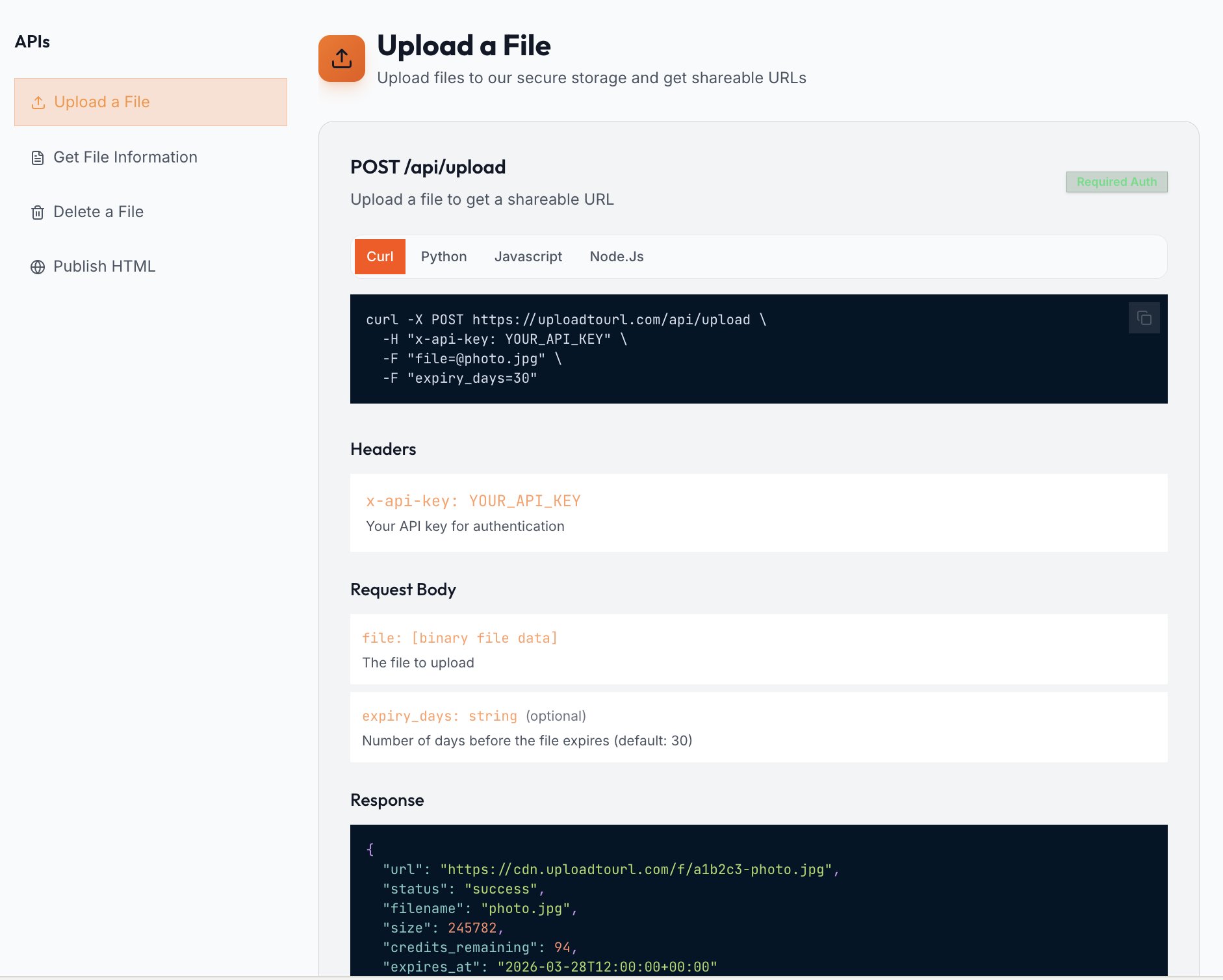Switch to the Python code tab

[444, 257]
